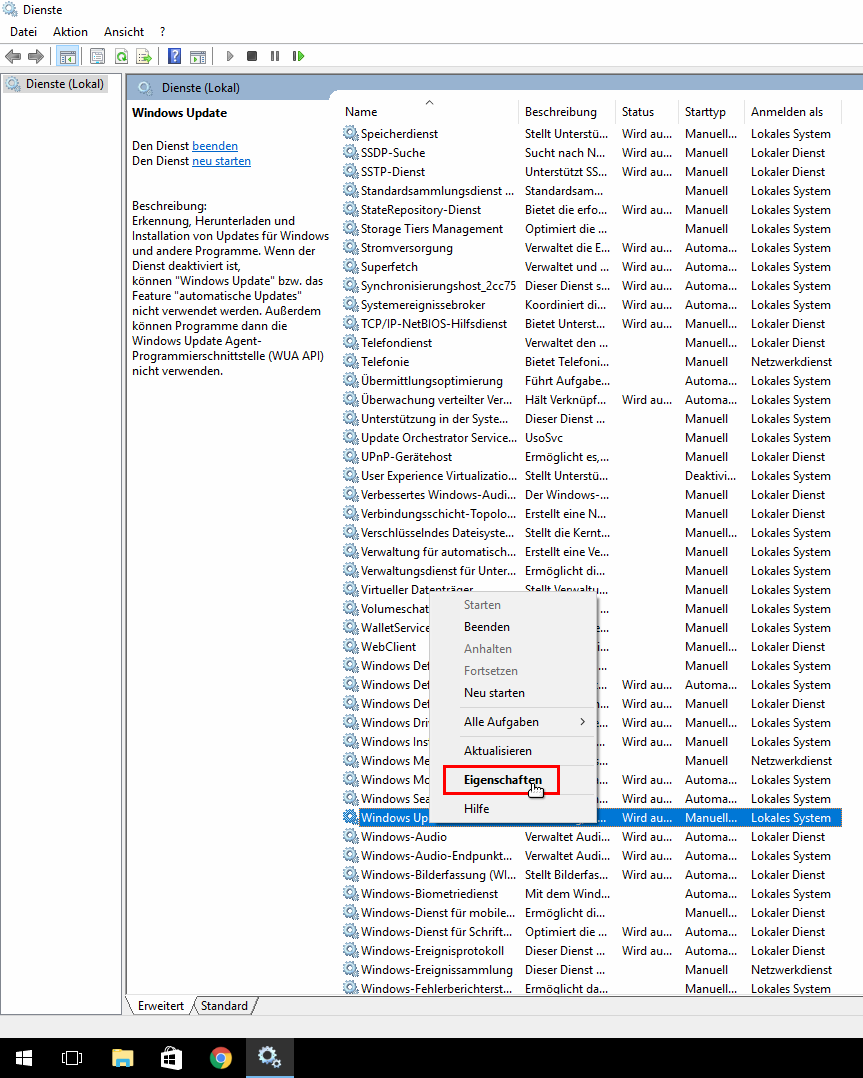
Task: Choose Aktualisieren in the context menu
Action: click(x=512, y=751)
